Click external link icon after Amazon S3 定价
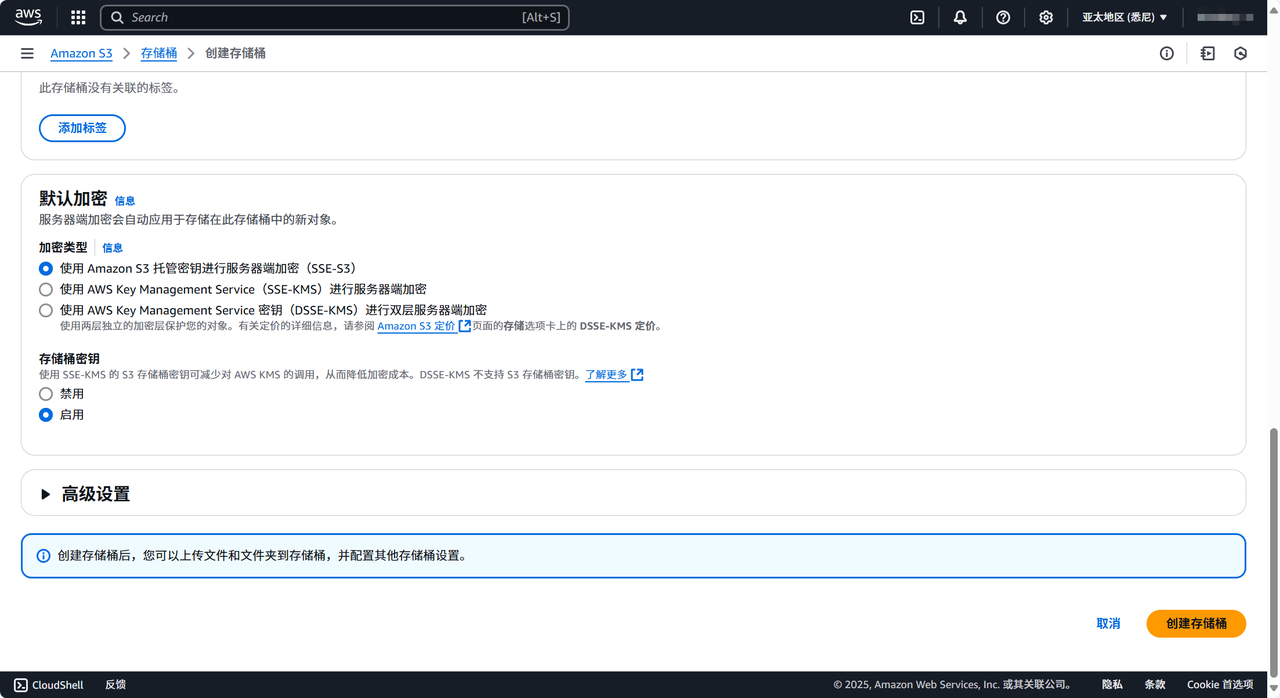Image resolution: width=1280 pixels, height=698 pixels. pyautogui.click(x=464, y=325)
